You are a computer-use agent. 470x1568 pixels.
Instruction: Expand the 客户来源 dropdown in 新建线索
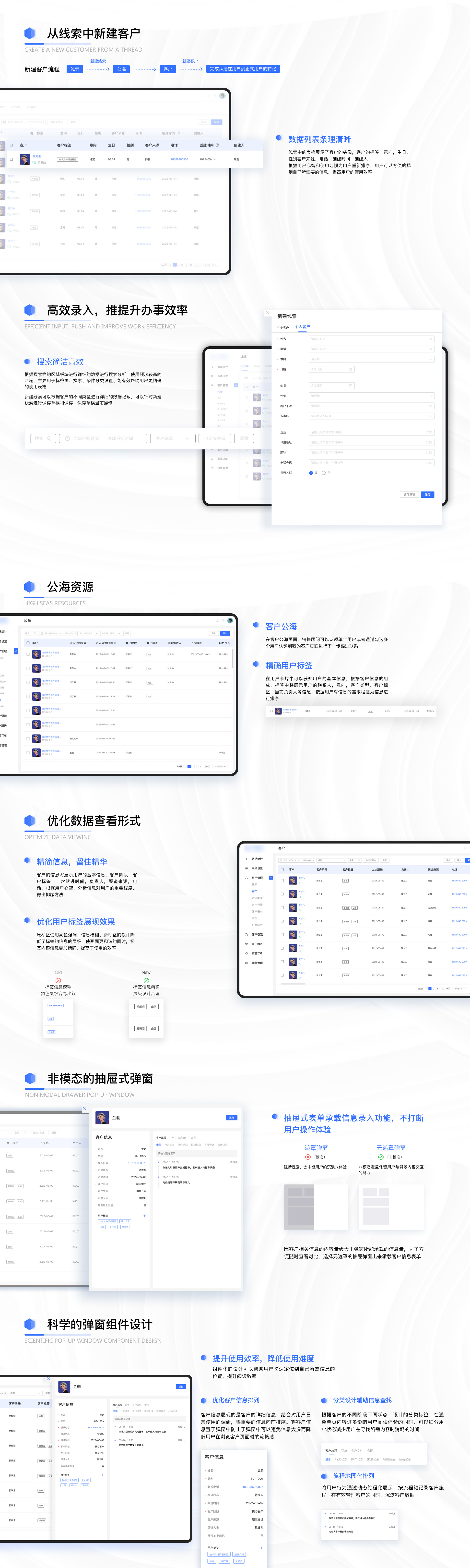point(372,406)
